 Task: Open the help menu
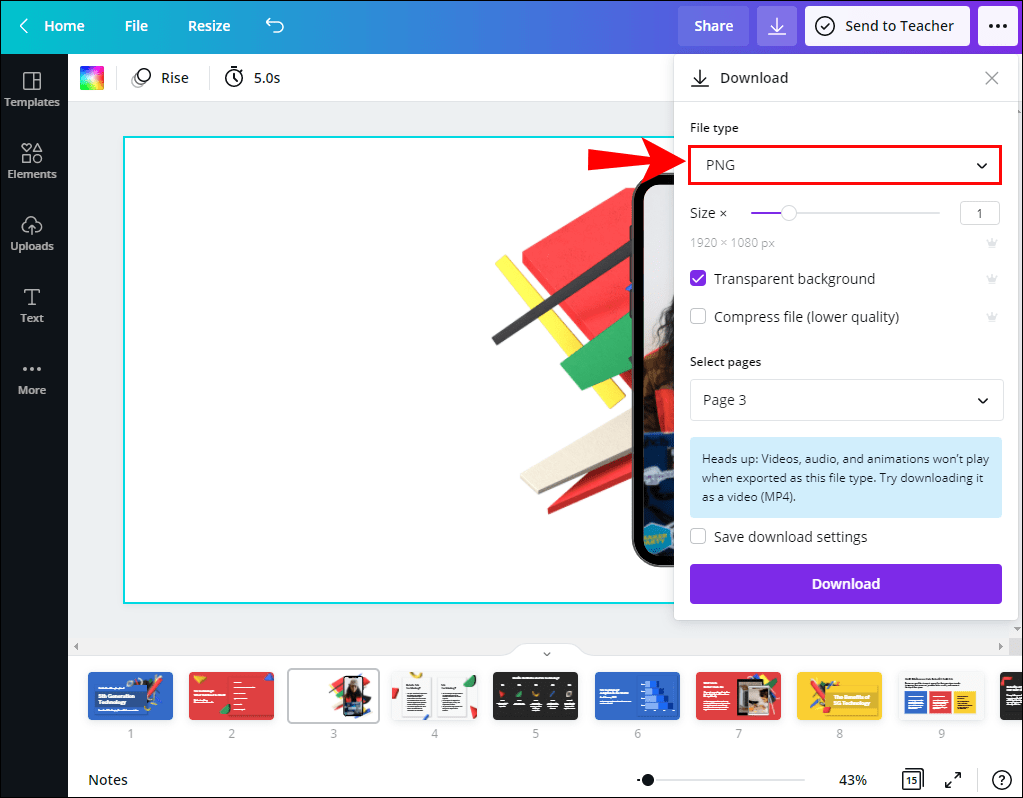pyautogui.click(x=1002, y=779)
